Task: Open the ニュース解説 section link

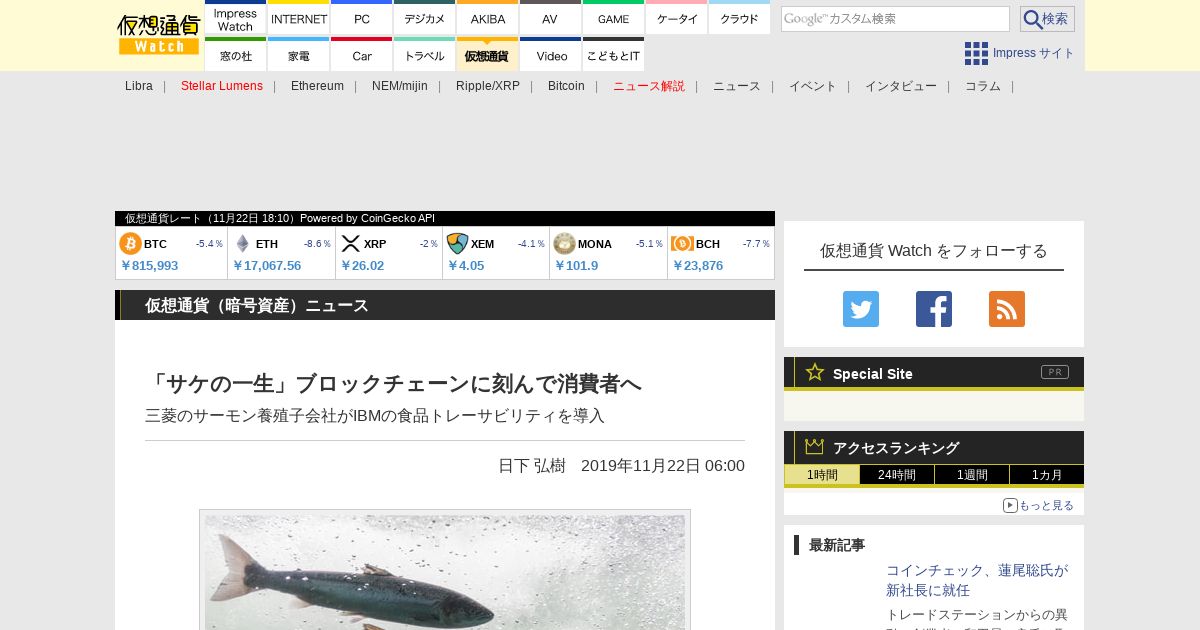Action: [x=649, y=86]
